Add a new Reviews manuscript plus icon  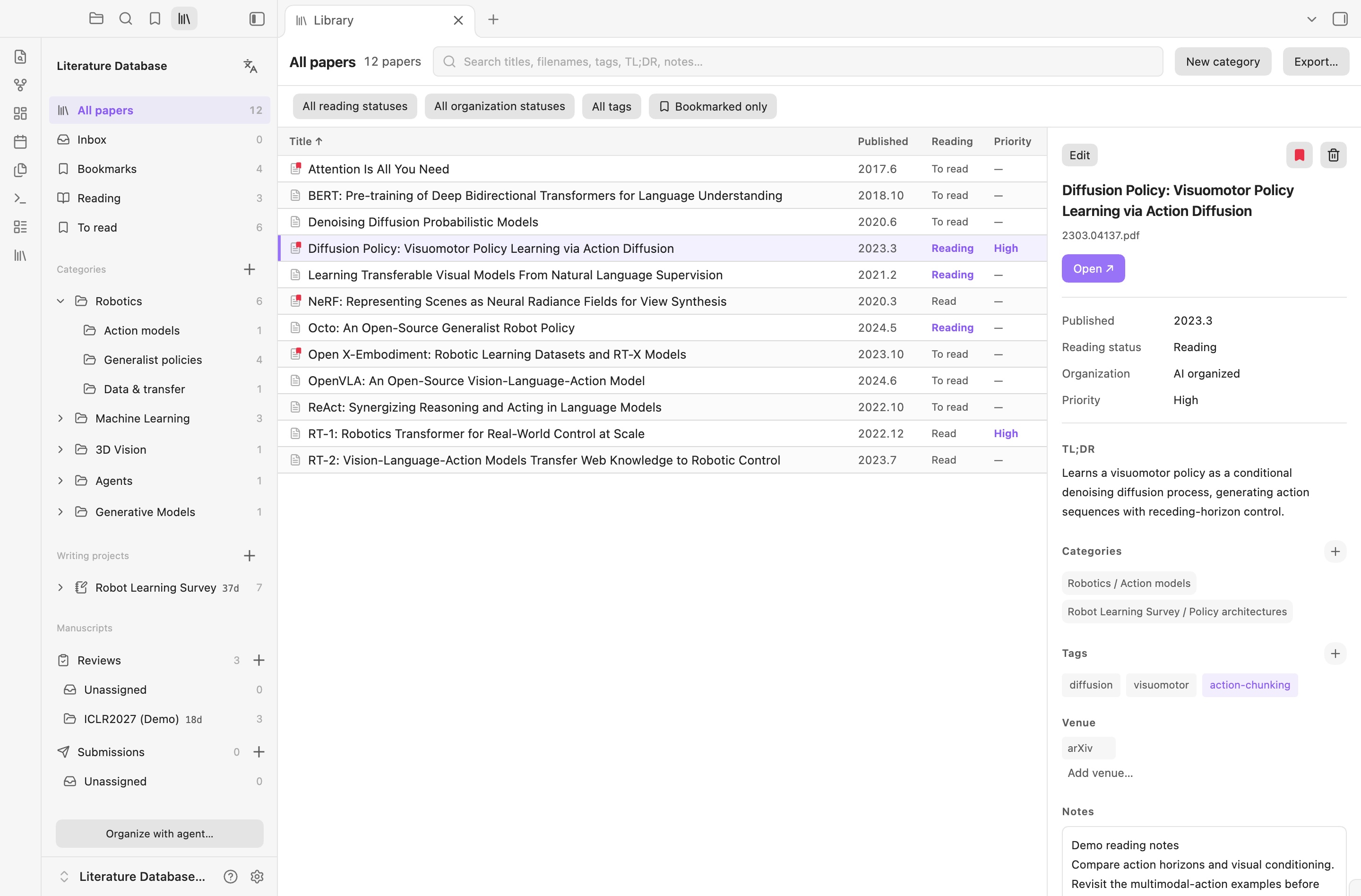click(x=259, y=660)
